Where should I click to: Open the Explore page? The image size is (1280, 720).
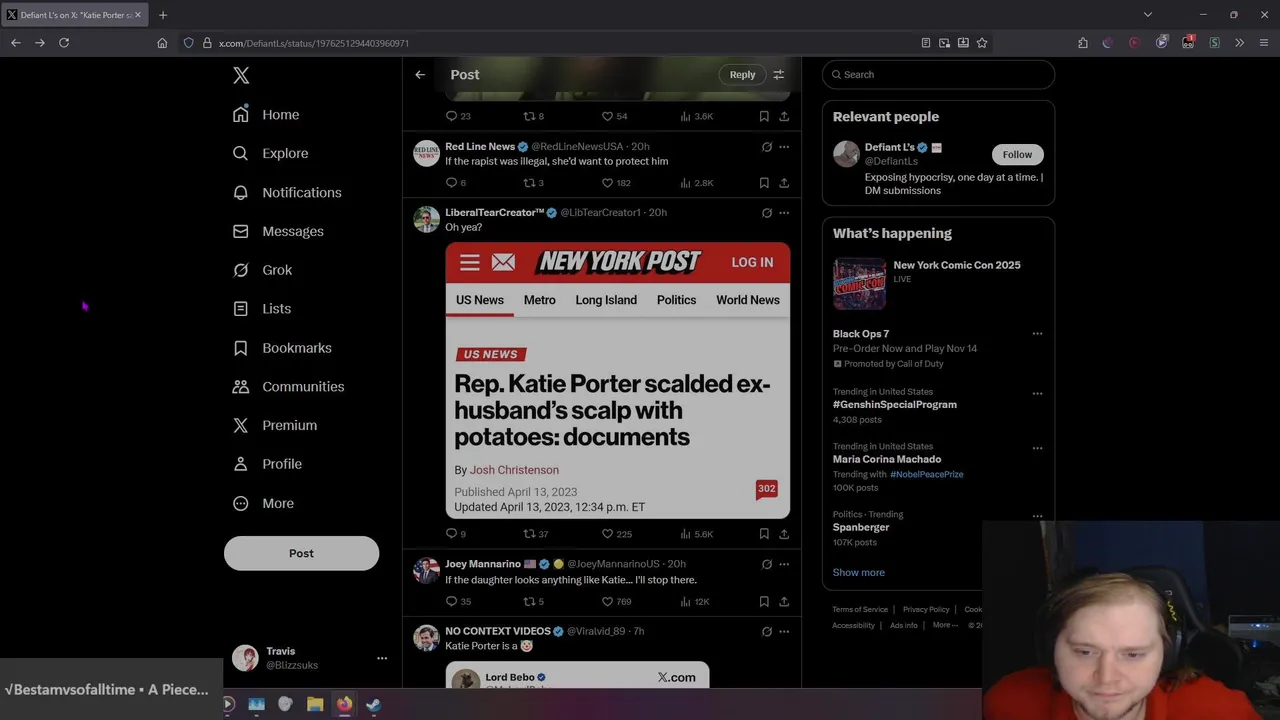pos(270,153)
